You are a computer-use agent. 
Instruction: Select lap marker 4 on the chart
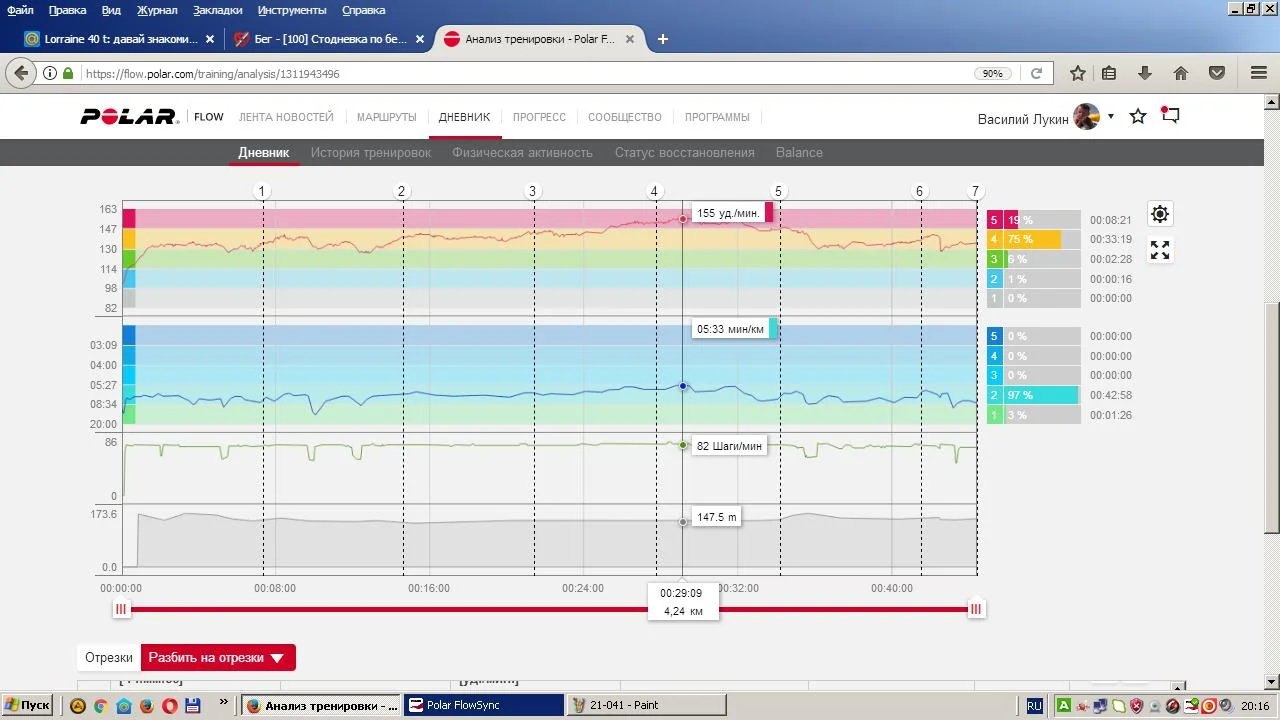click(x=654, y=192)
